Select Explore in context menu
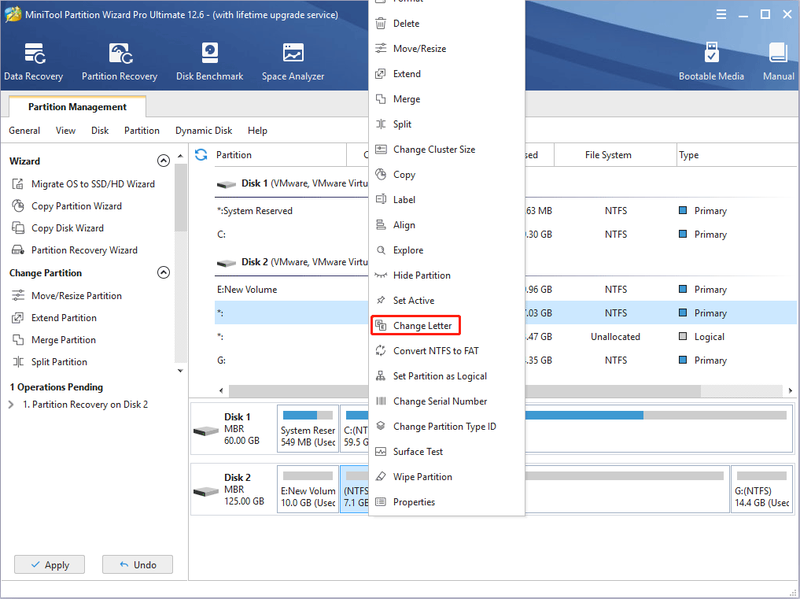800x599 pixels. (x=446, y=250)
